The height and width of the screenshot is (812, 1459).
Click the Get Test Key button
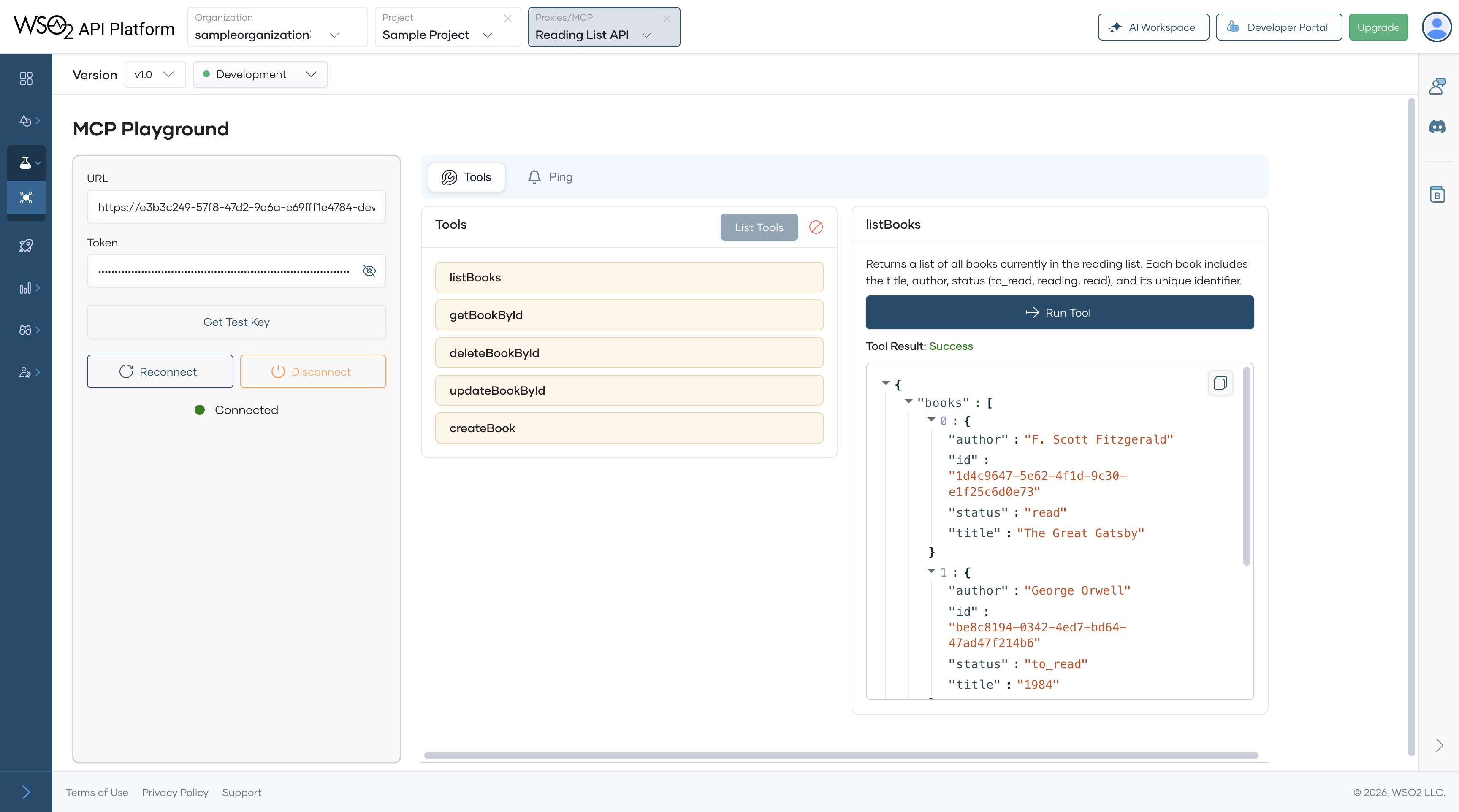(x=236, y=322)
